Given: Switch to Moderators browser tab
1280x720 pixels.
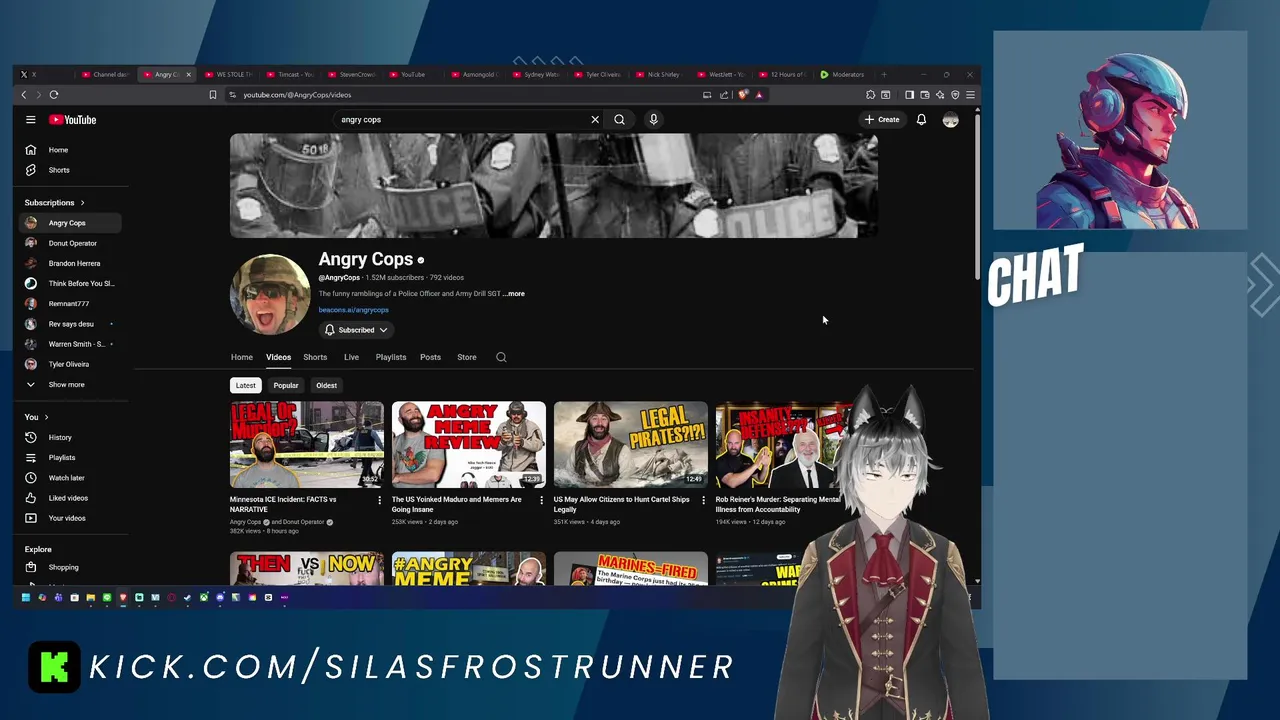Looking at the screenshot, I should (x=844, y=74).
